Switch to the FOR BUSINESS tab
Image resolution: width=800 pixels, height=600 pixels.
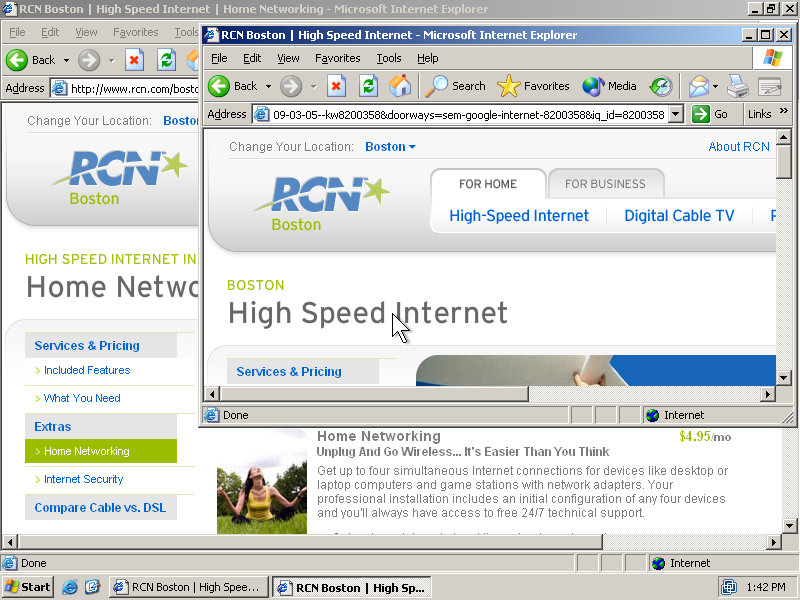(605, 184)
